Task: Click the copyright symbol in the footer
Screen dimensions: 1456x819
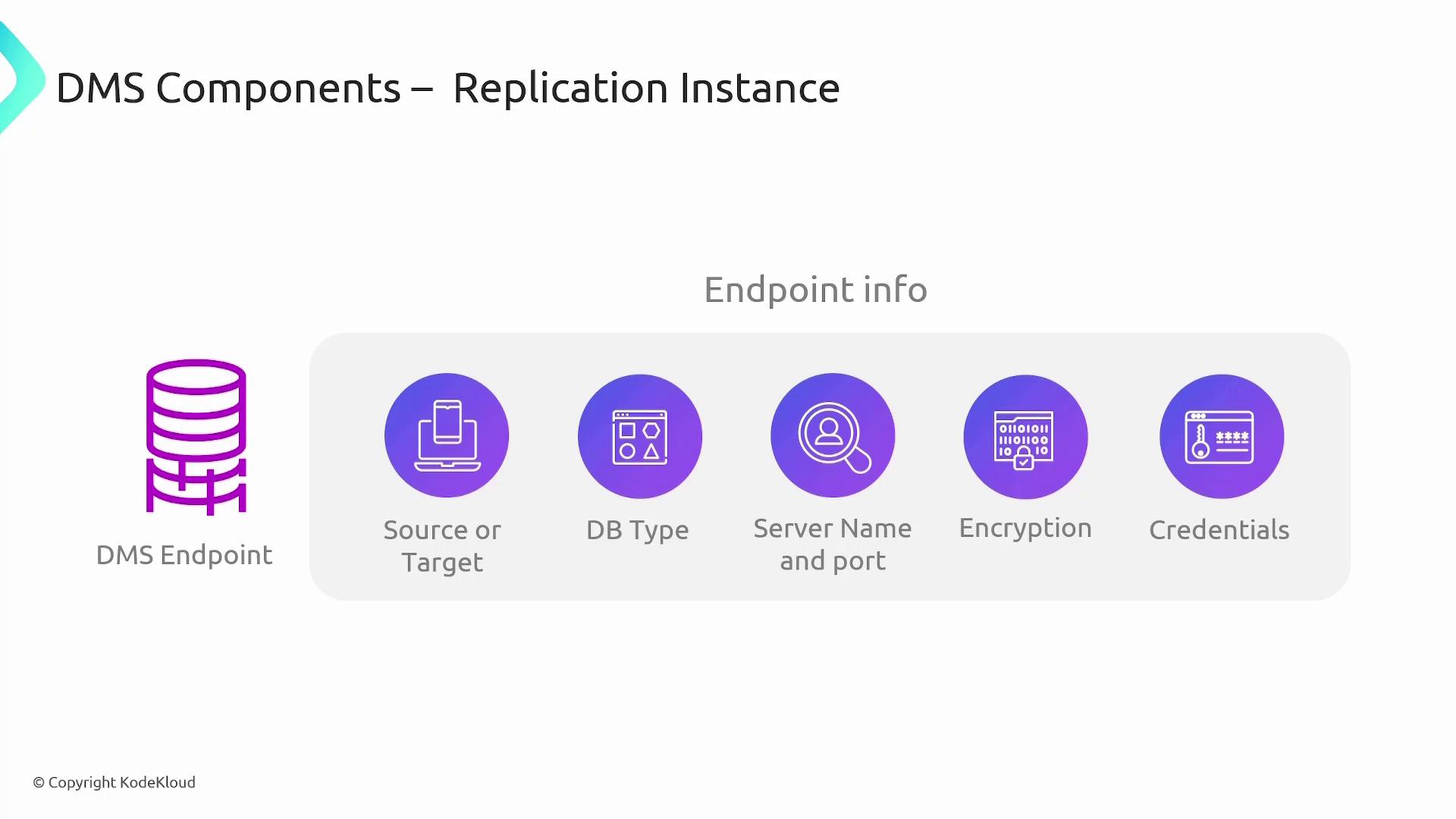Action: tap(39, 783)
